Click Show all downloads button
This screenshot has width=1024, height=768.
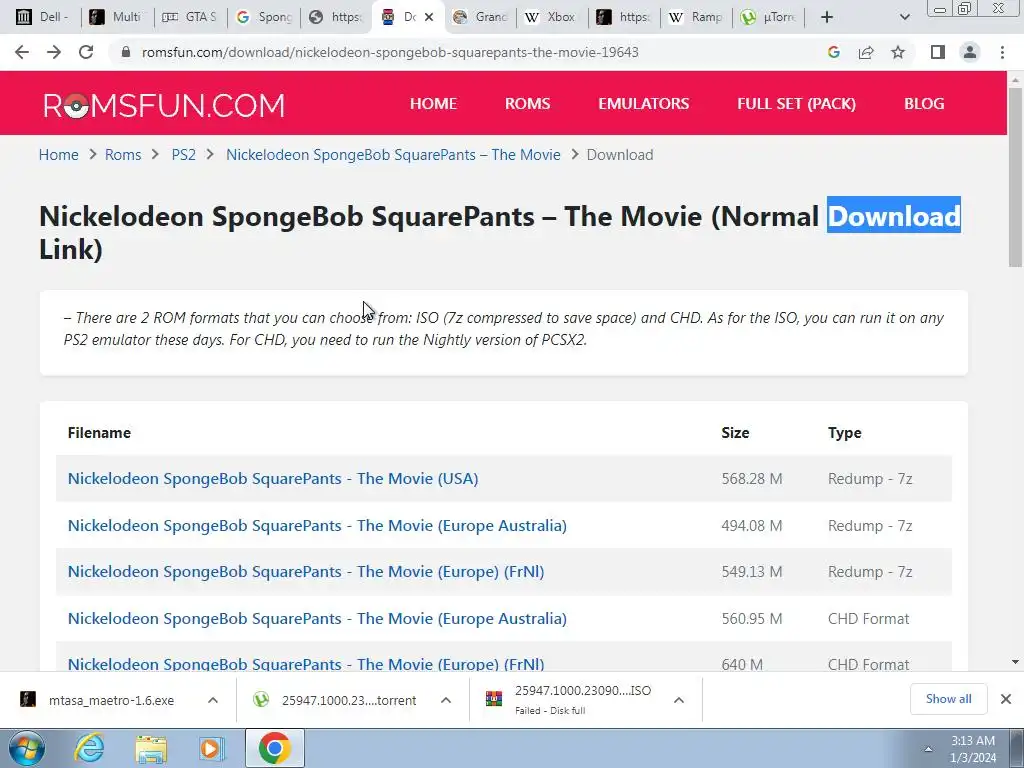(x=948, y=699)
